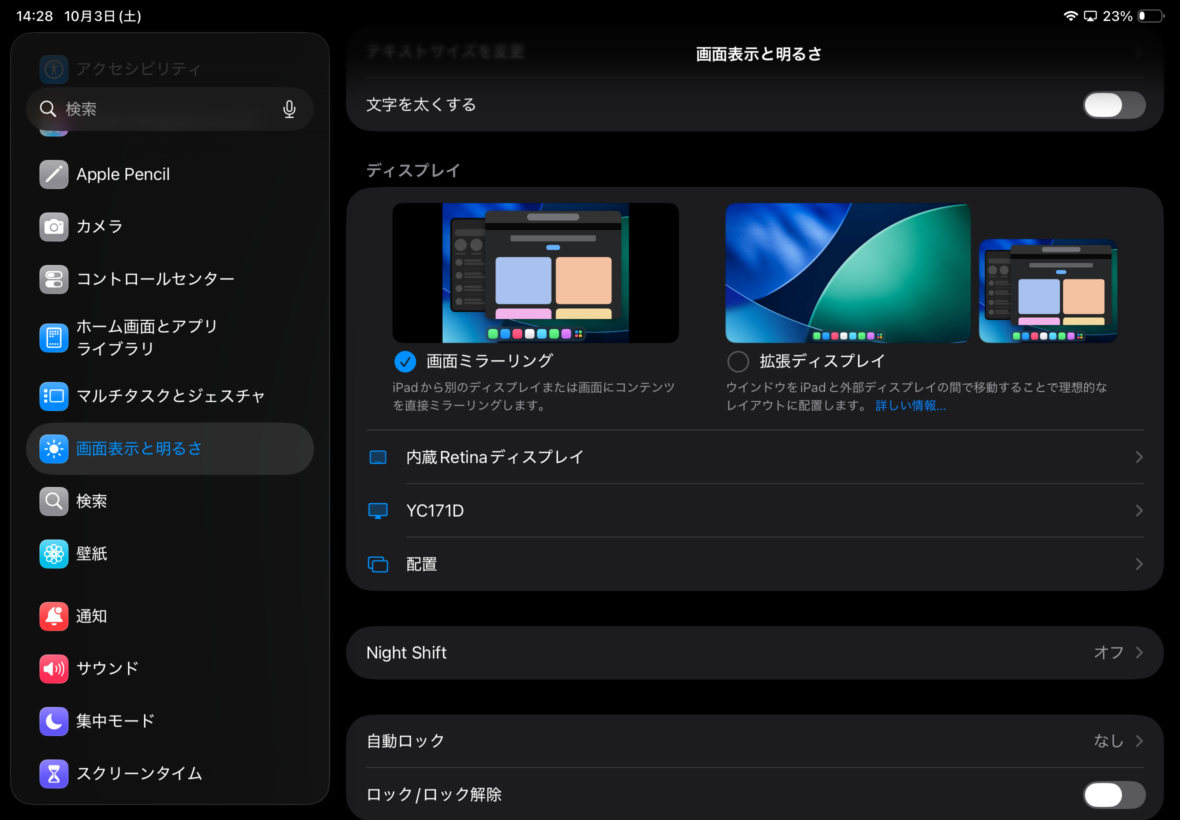Open the カメラ camera icon
The height and width of the screenshot is (820, 1180).
[53, 226]
